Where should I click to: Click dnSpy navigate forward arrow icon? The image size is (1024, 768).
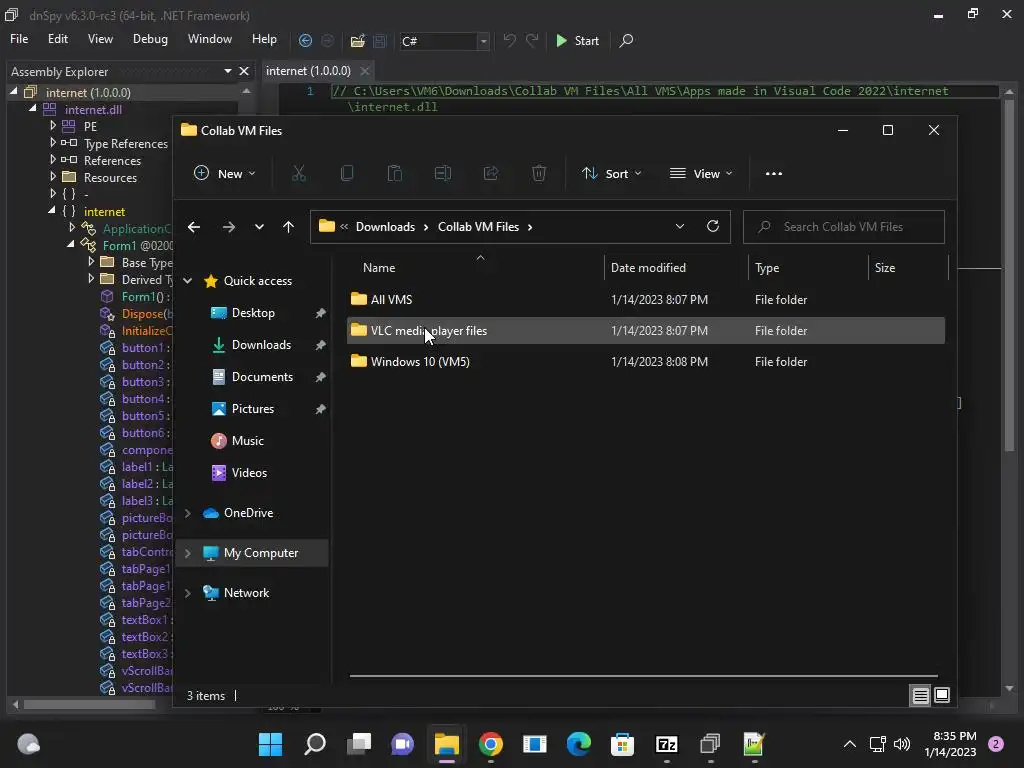328,40
